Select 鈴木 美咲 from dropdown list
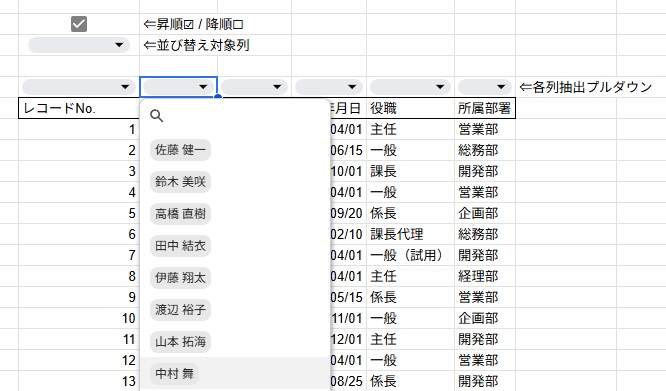 (181, 182)
